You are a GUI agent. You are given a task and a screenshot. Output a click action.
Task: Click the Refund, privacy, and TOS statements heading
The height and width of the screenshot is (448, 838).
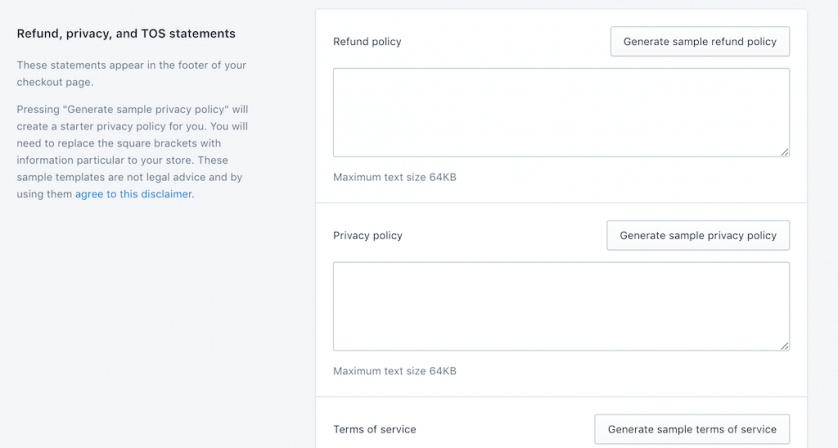[126, 34]
